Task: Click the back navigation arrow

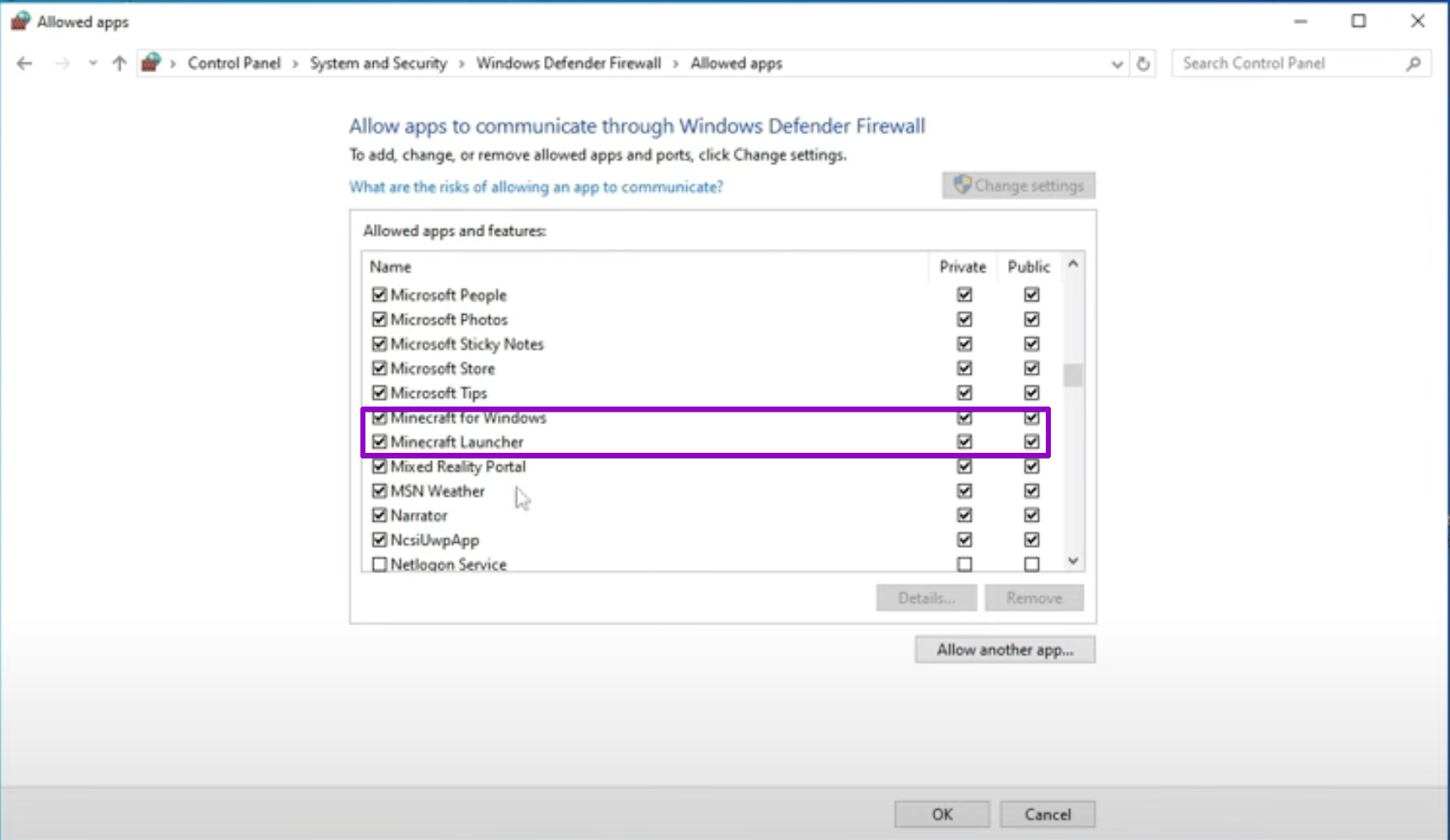Action: 23,63
